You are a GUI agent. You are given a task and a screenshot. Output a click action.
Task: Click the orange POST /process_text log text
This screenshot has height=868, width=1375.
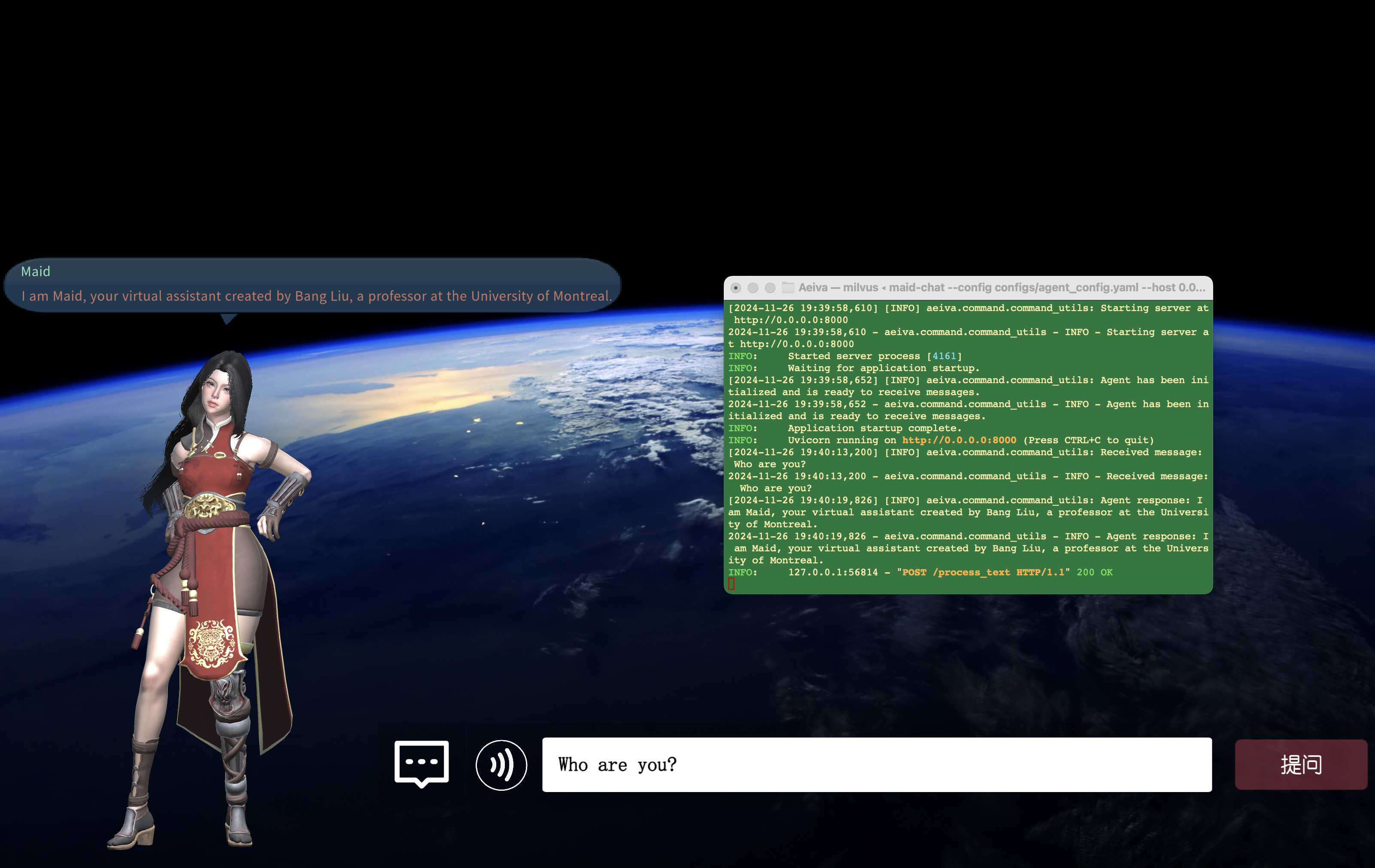pyautogui.click(x=983, y=572)
